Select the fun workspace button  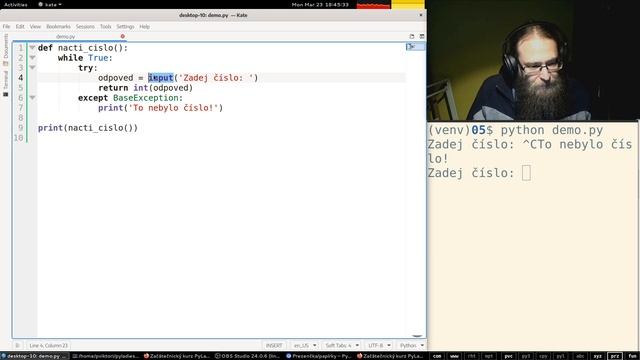pyautogui.click(x=632, y=356)
